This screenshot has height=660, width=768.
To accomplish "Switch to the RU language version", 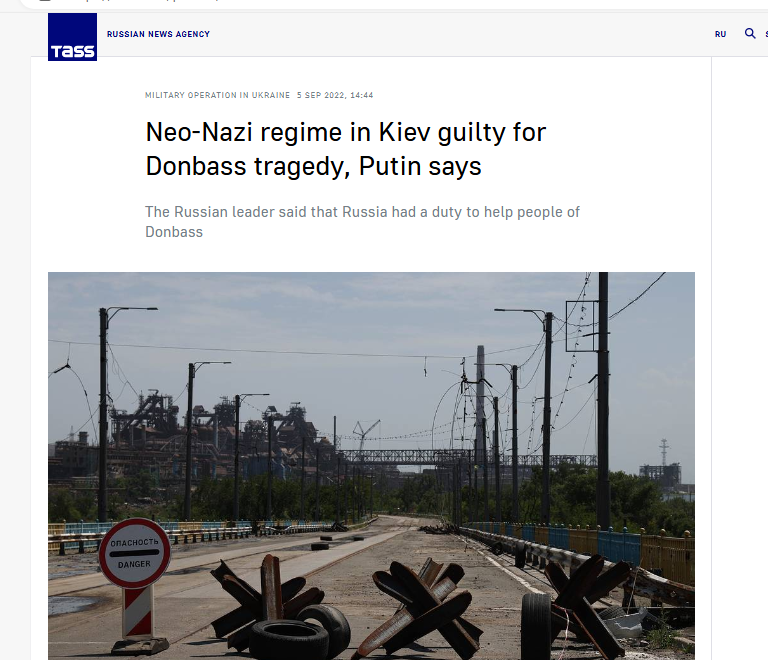I will point(720,34).
